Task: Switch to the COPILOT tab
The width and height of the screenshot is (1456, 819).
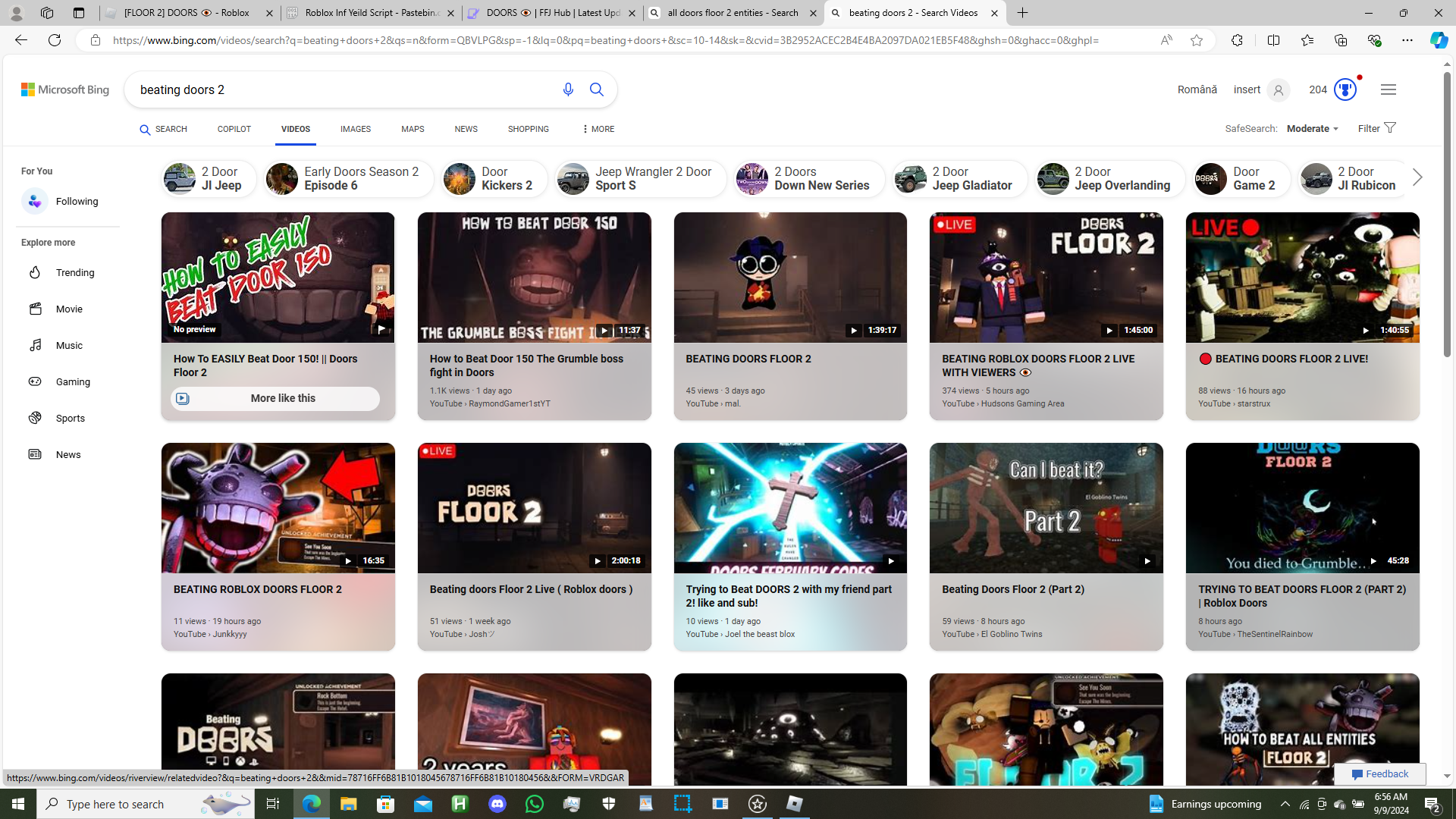Action: pos(234,130)
